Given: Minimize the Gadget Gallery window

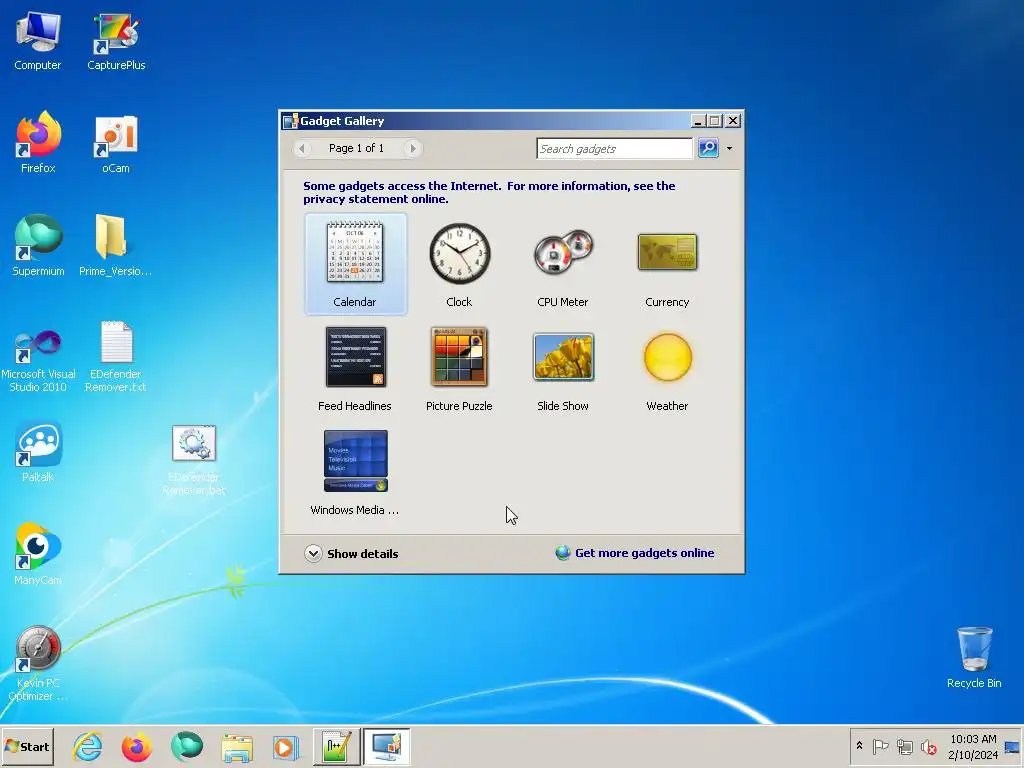Looking at the screenshot, I should [x=697, y=121].
